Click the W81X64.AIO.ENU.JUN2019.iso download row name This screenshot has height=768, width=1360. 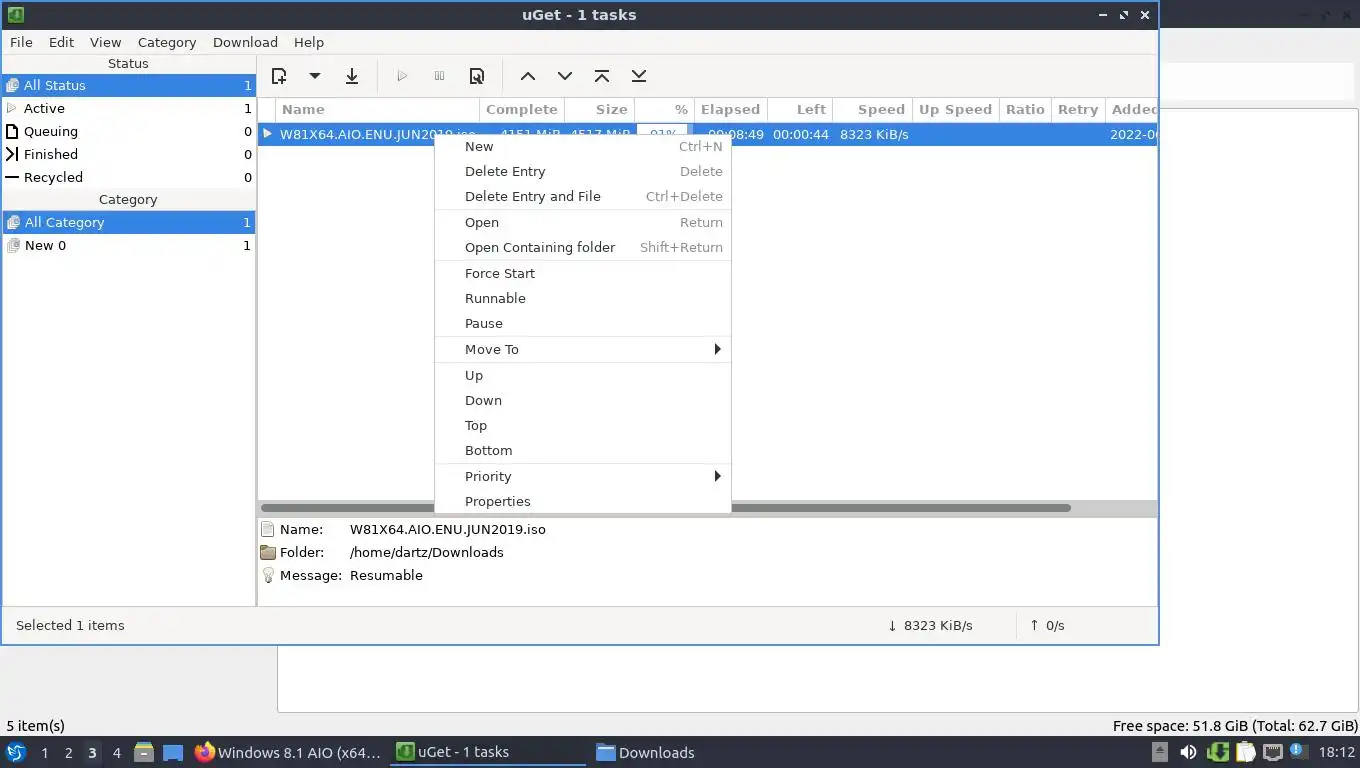click(x=378, y=134)
